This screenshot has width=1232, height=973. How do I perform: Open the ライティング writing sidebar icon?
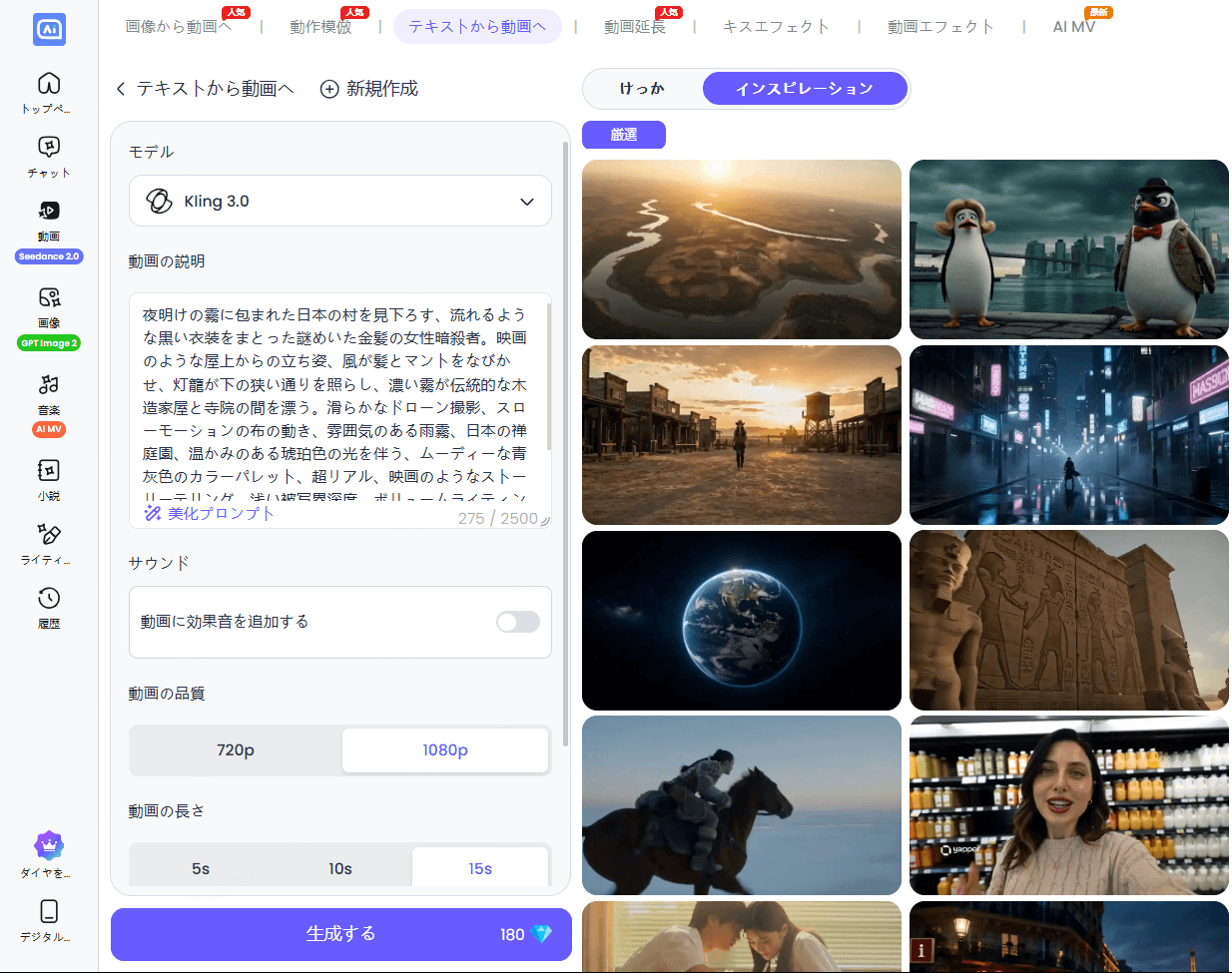[49, 534]
